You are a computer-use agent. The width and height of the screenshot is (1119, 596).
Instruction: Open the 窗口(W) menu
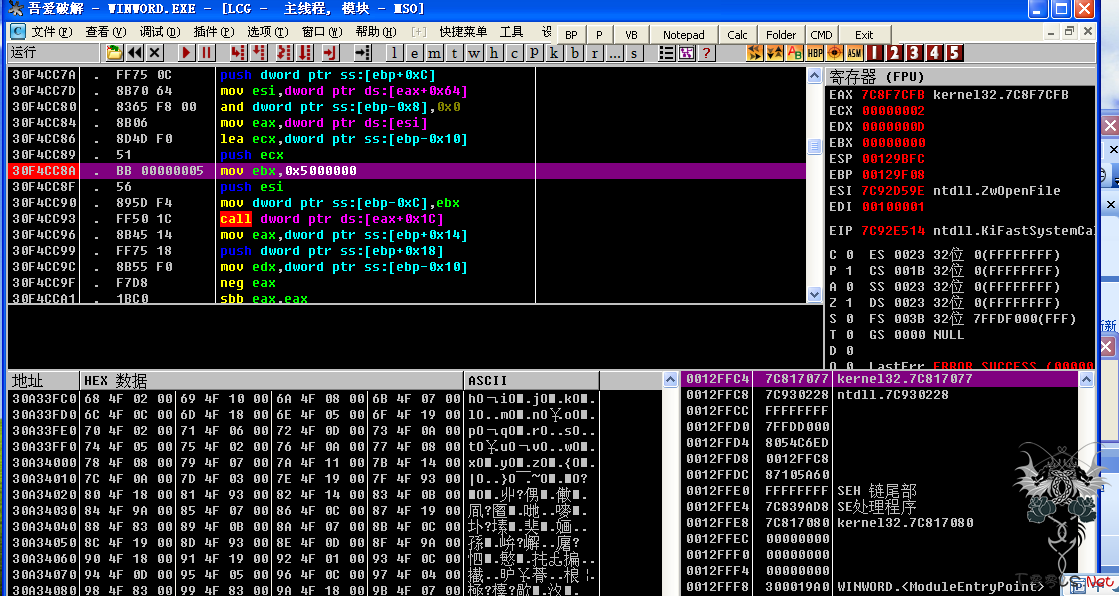point(322,32)
